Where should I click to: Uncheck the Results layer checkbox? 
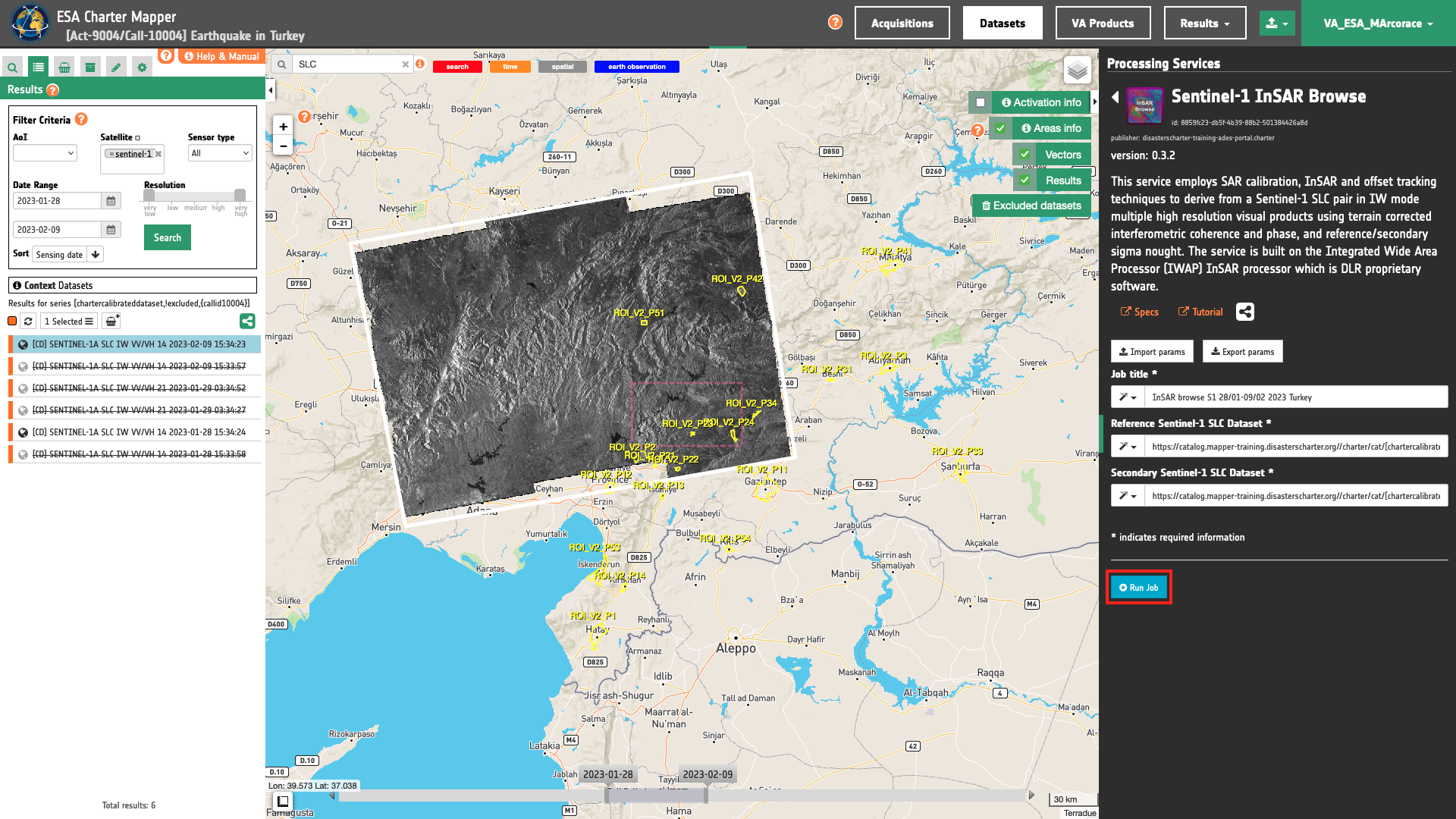pyautogui.click(x=1025, y=180)
